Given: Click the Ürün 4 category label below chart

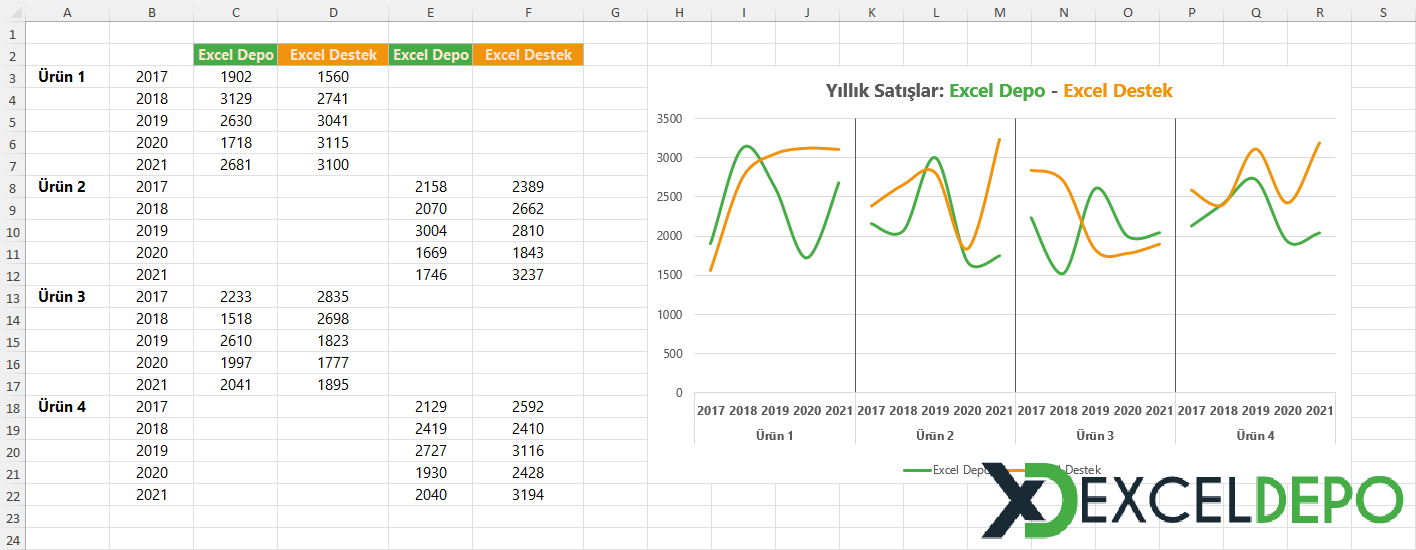Looking at the screenshot, I should tap(1255, 436).
